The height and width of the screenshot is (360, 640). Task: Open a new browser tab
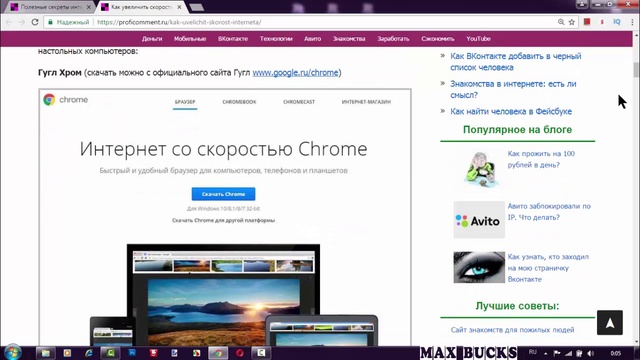[197, 7]
